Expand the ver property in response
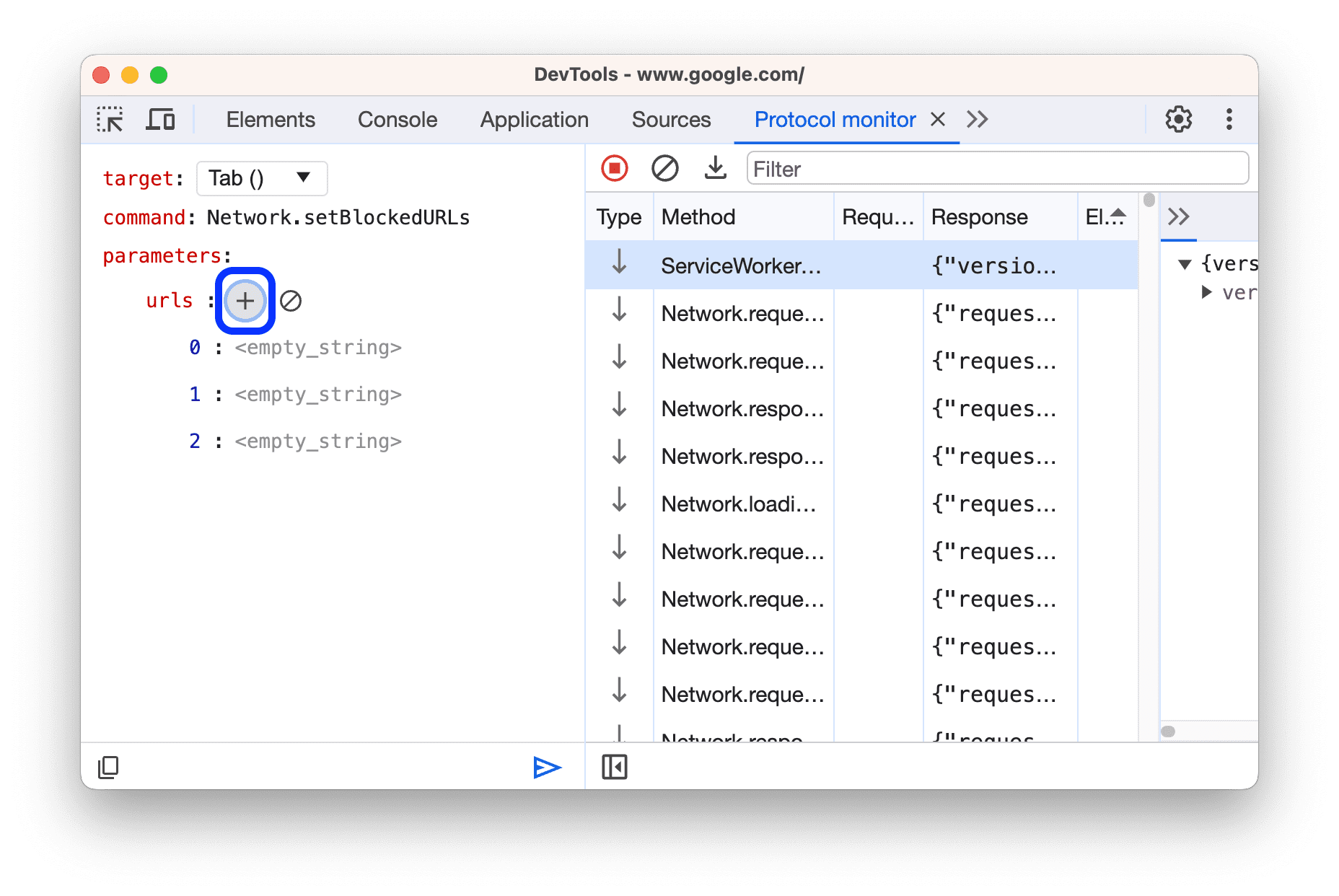Viewport: 1339px width, 896px height. (1208, 291)
